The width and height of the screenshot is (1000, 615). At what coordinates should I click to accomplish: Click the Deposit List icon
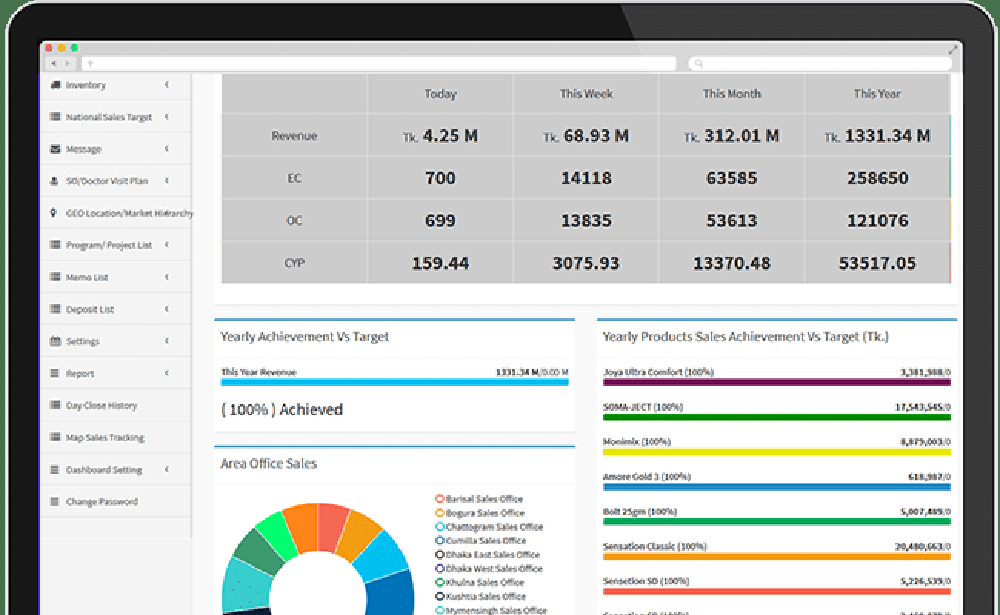coord(55,309)
